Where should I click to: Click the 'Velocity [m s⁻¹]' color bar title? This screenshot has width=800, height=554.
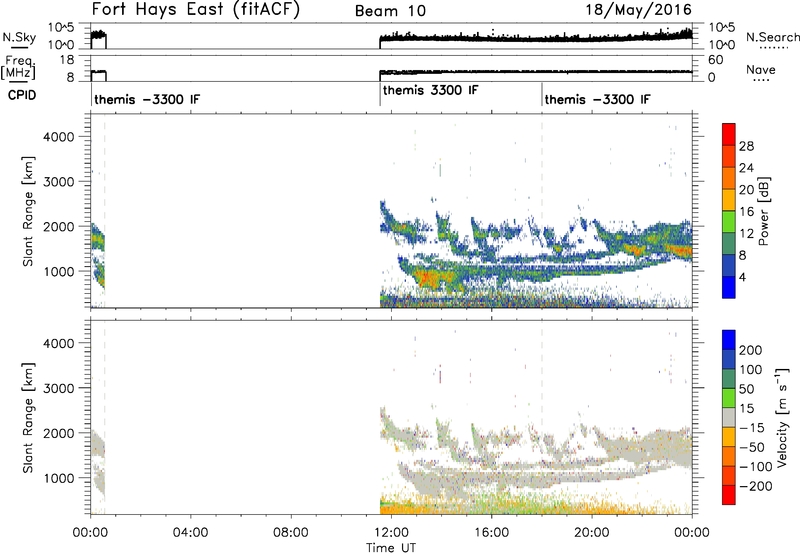coord(782,417)
